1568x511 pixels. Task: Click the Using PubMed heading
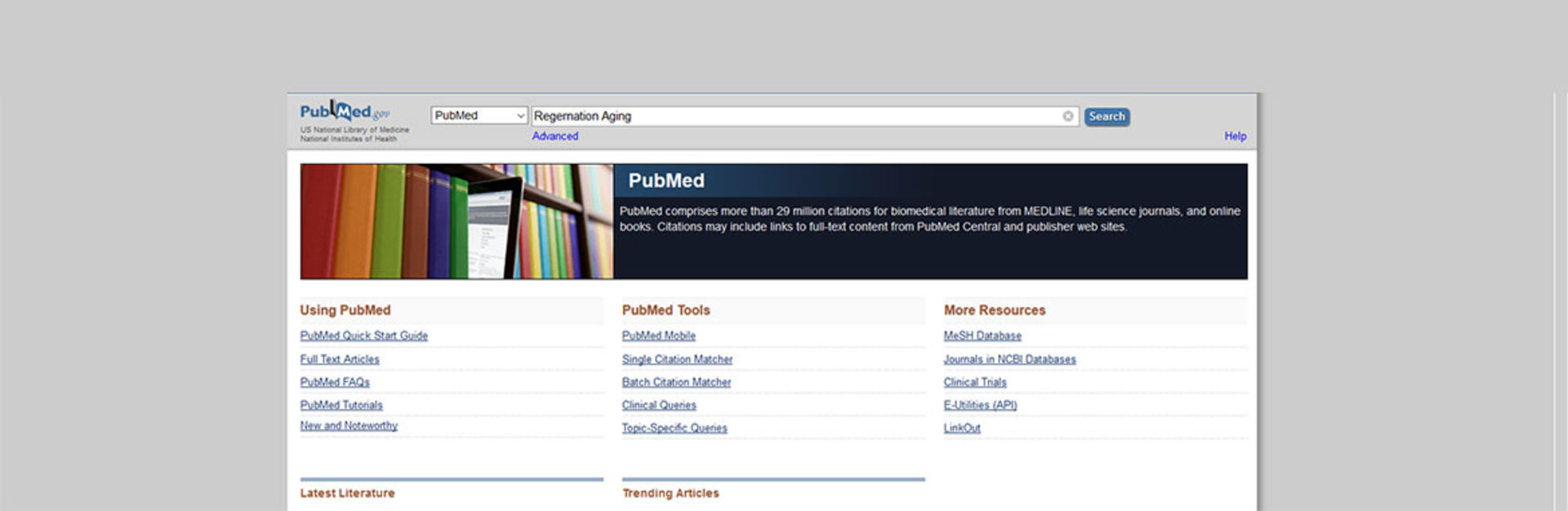coord(345,310)
